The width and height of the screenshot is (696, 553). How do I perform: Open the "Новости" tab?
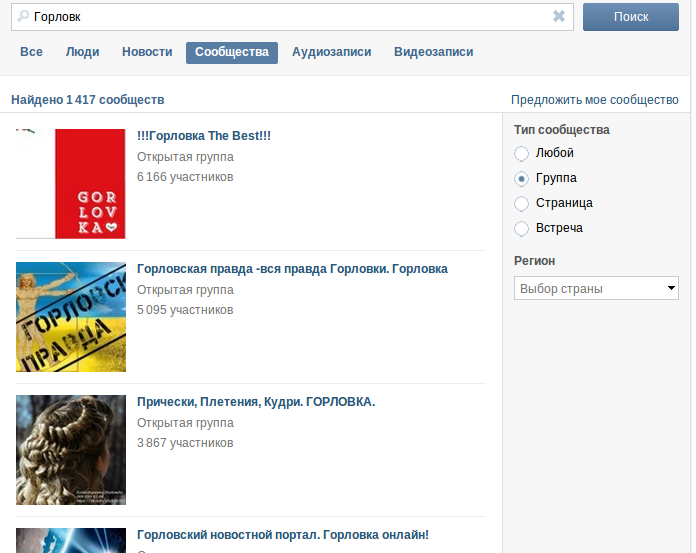coord(147,52)
